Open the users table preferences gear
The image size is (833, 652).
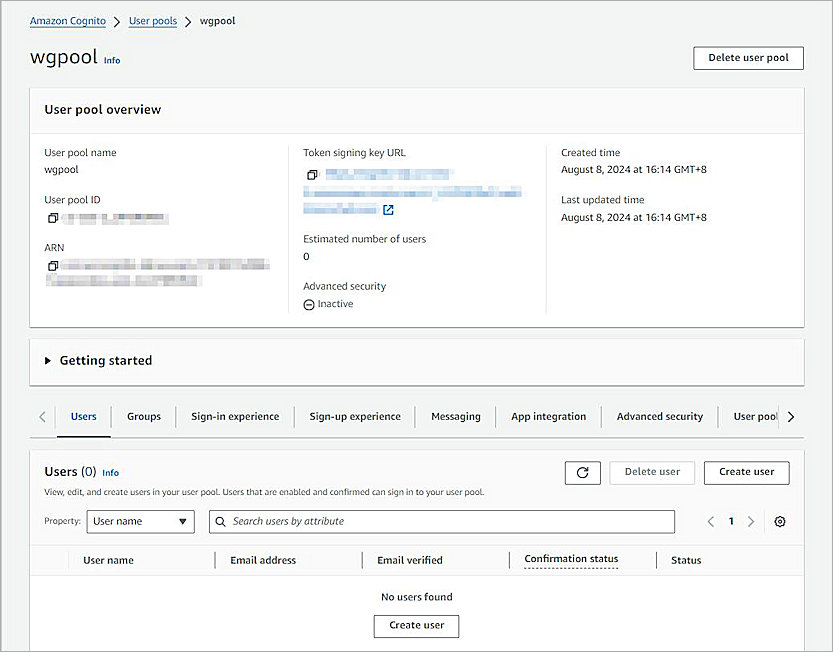pos(780,521)
